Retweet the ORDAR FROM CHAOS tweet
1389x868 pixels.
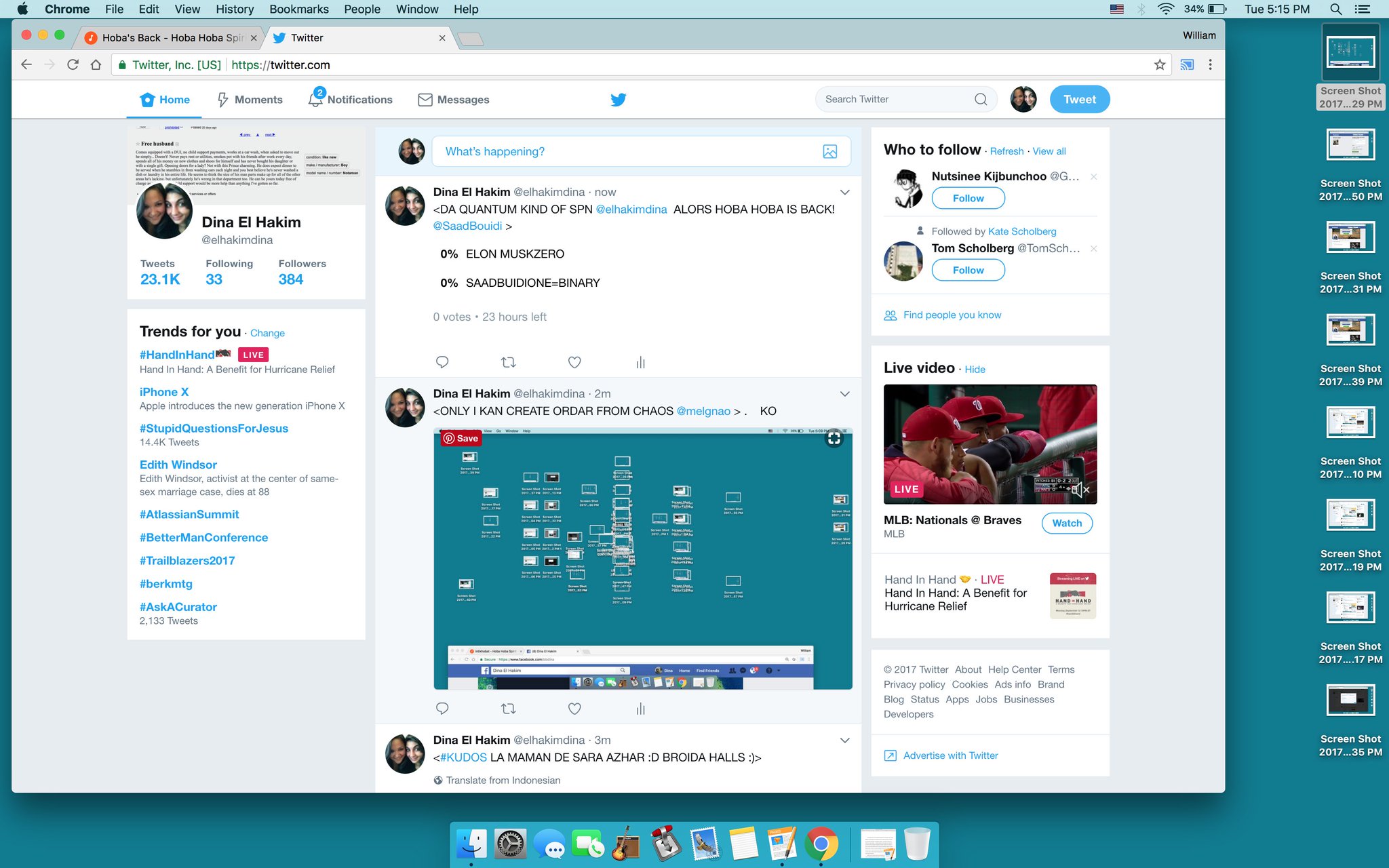coord(508,709)
